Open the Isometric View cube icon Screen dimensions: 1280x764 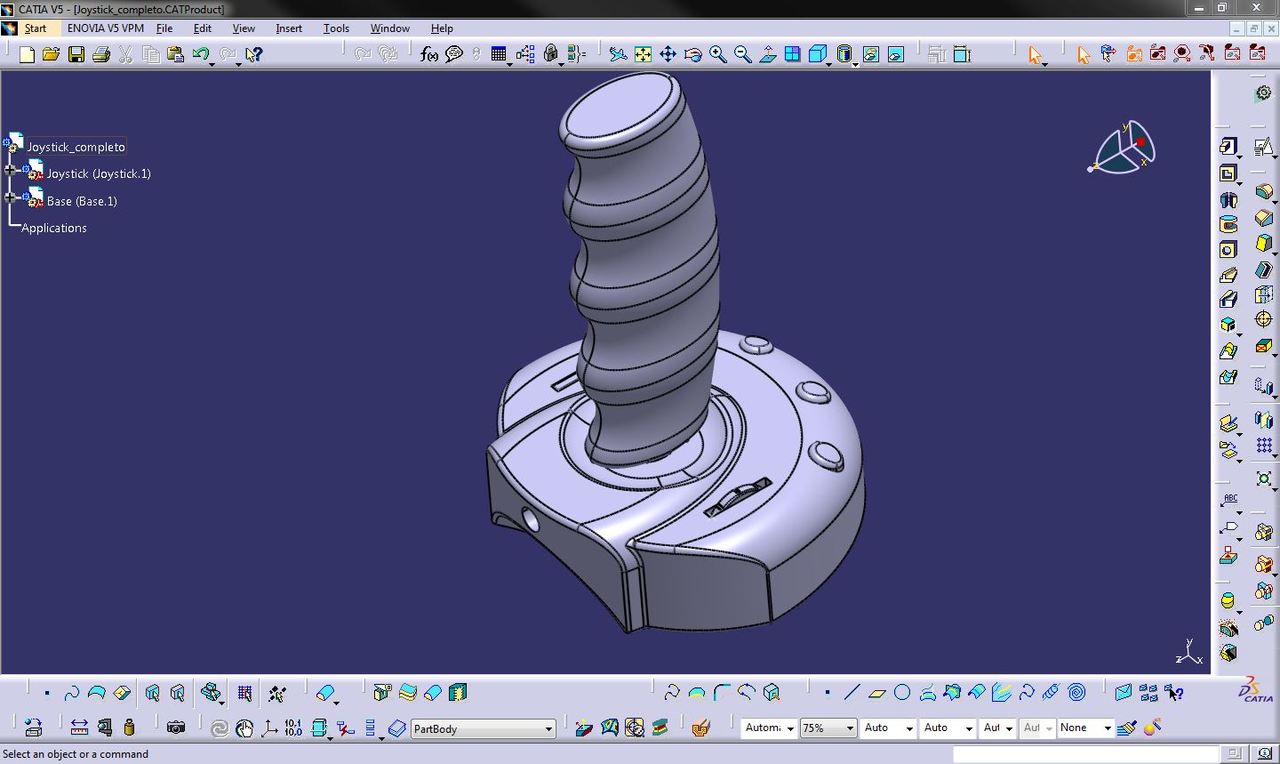818,54
